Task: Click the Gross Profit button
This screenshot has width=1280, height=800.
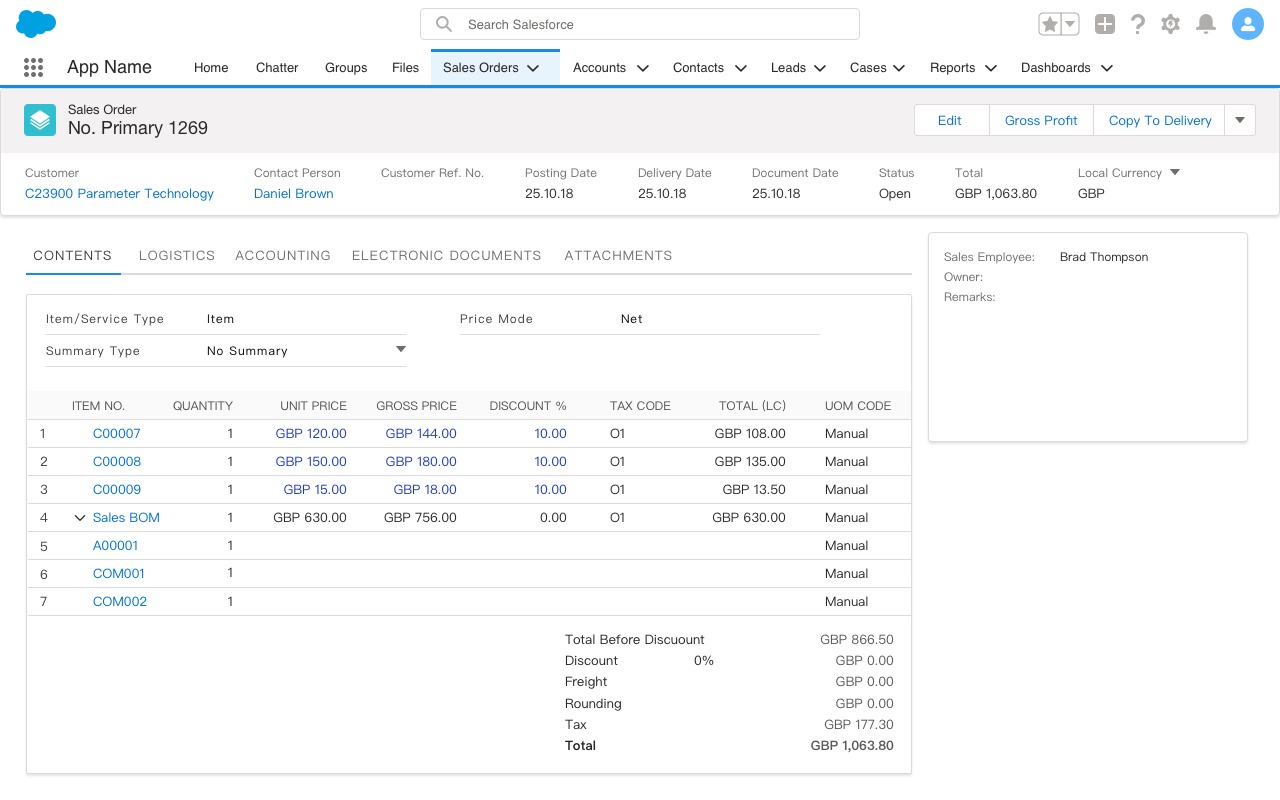Action: pos(1040,119)
